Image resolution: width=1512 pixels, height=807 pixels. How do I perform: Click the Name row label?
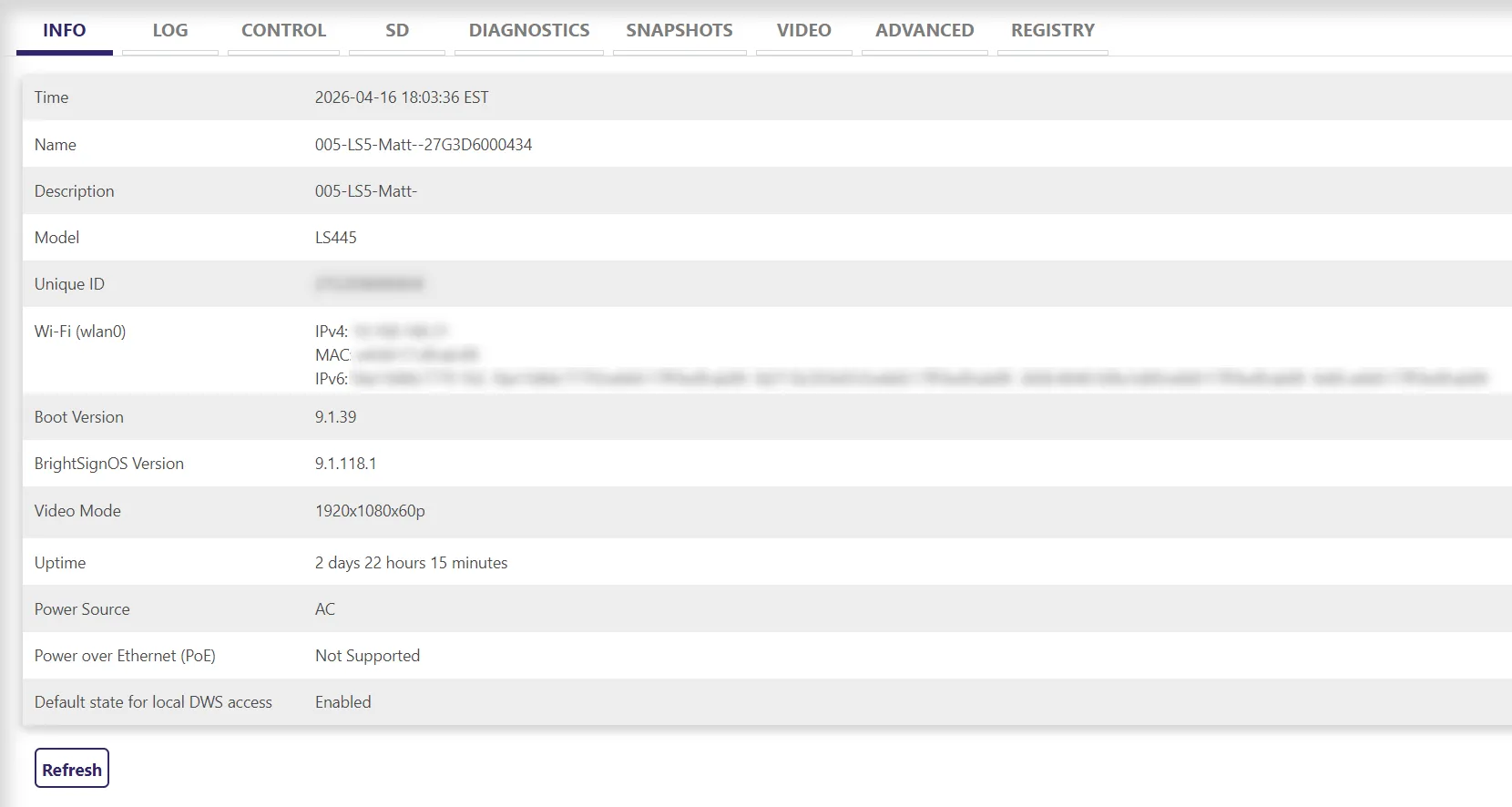(x=56, y=145)
